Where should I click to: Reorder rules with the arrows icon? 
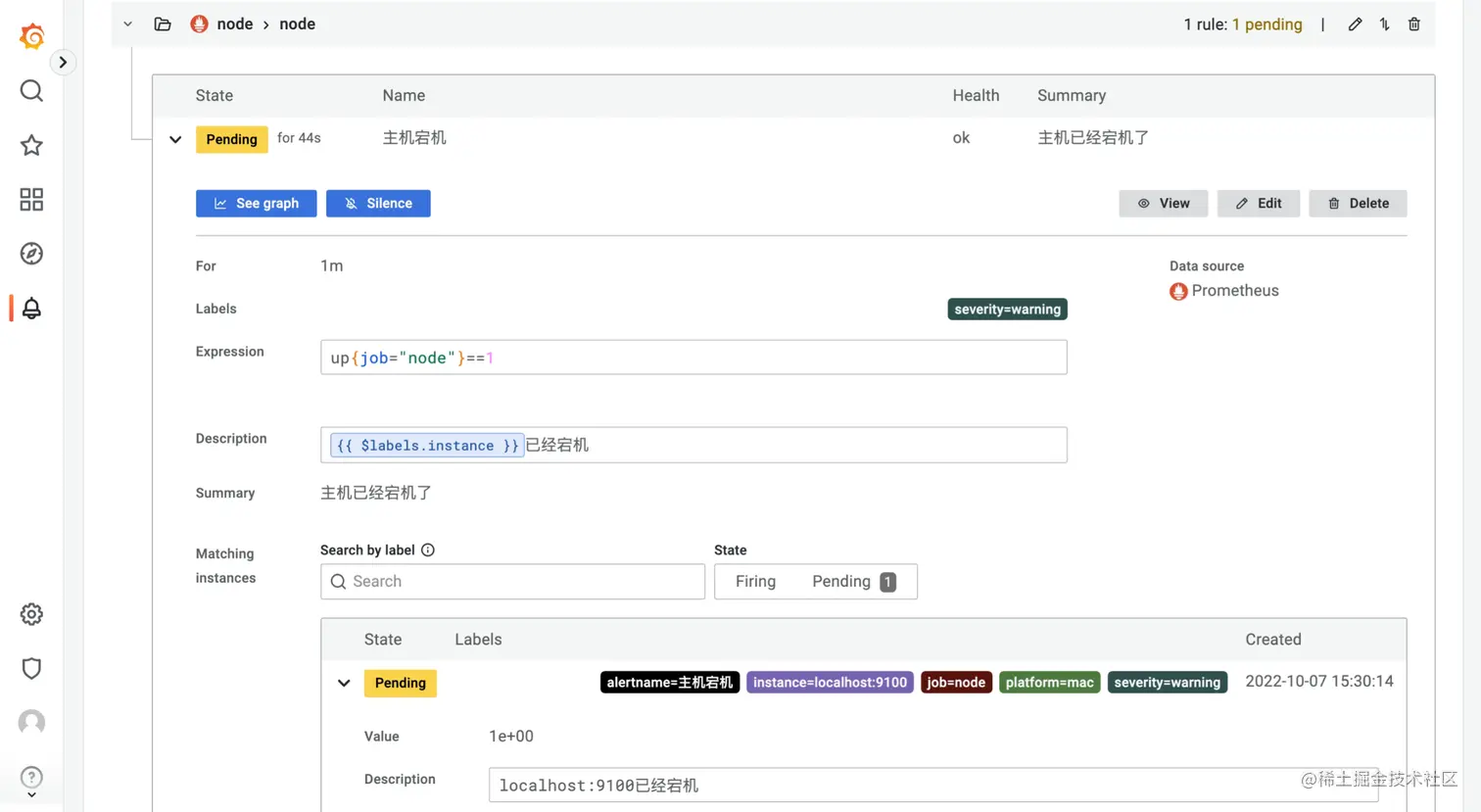point(1385,24)
